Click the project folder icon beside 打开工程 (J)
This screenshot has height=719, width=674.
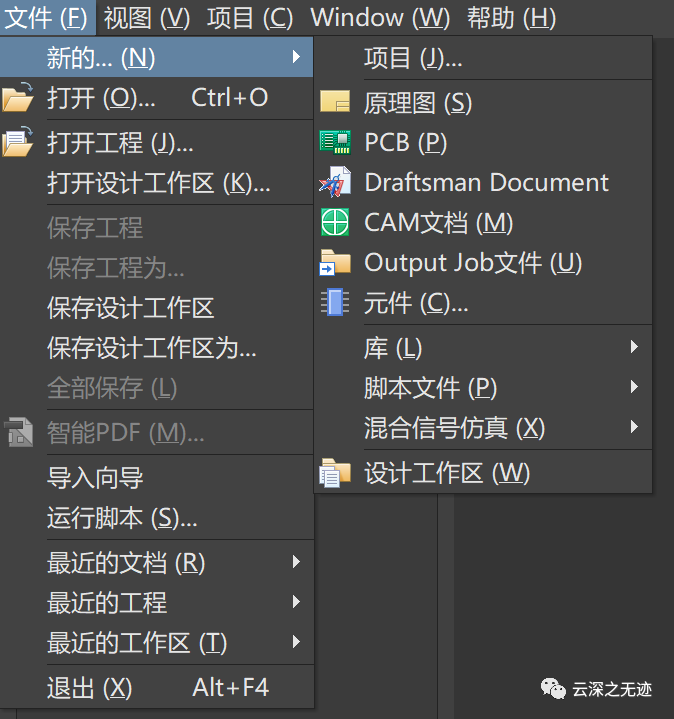pos(17,142)
